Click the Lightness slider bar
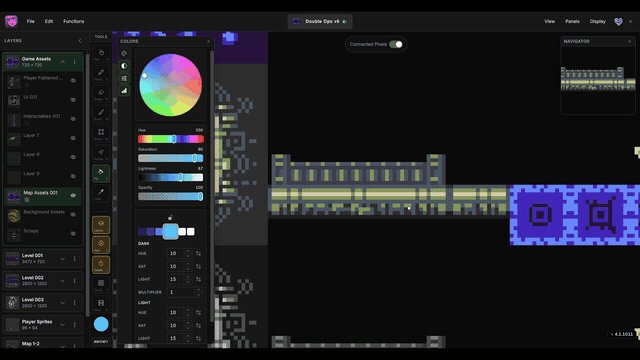640x360 pixels. coord(171,178)
